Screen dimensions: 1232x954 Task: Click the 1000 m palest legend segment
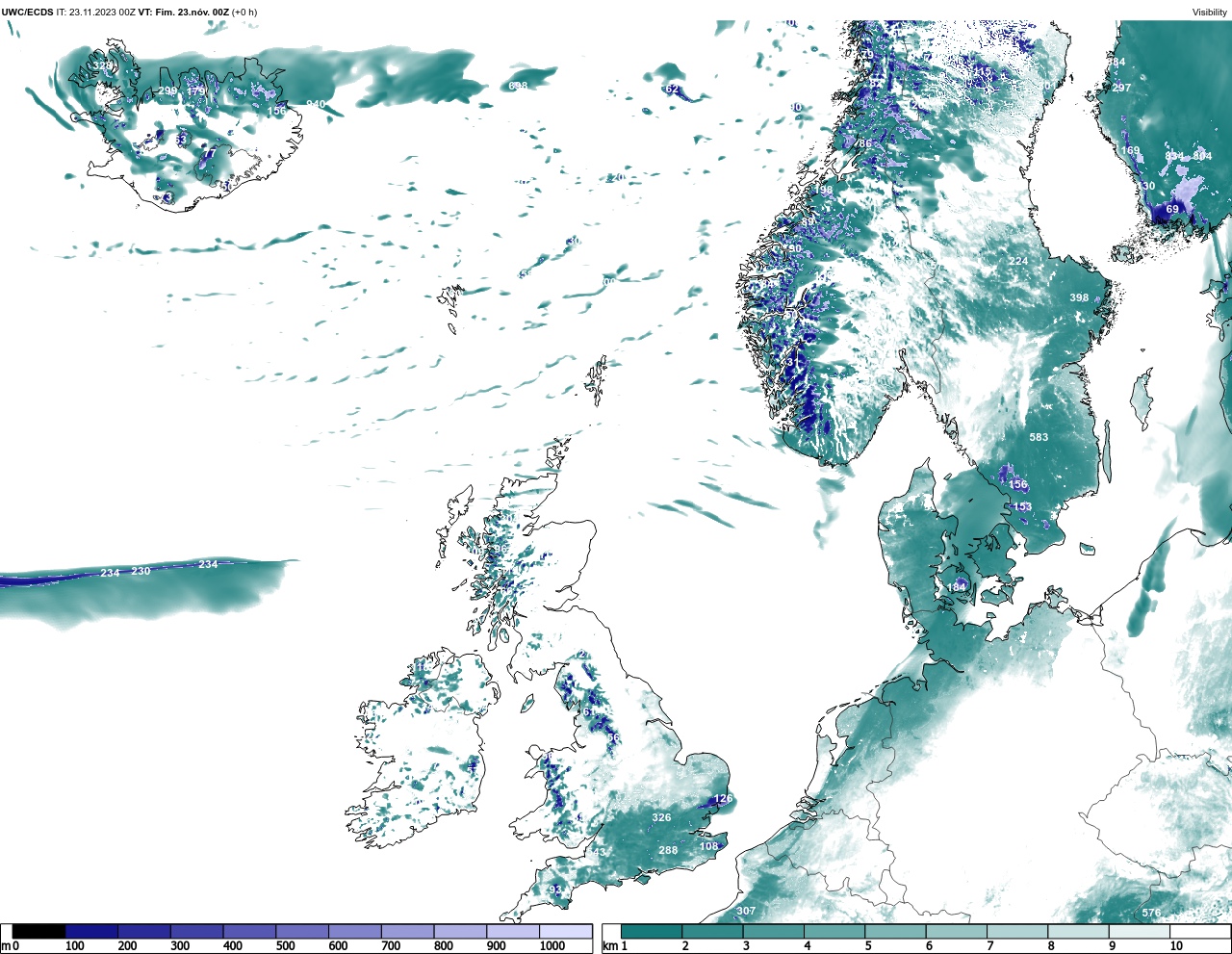(x=565, y=932)
